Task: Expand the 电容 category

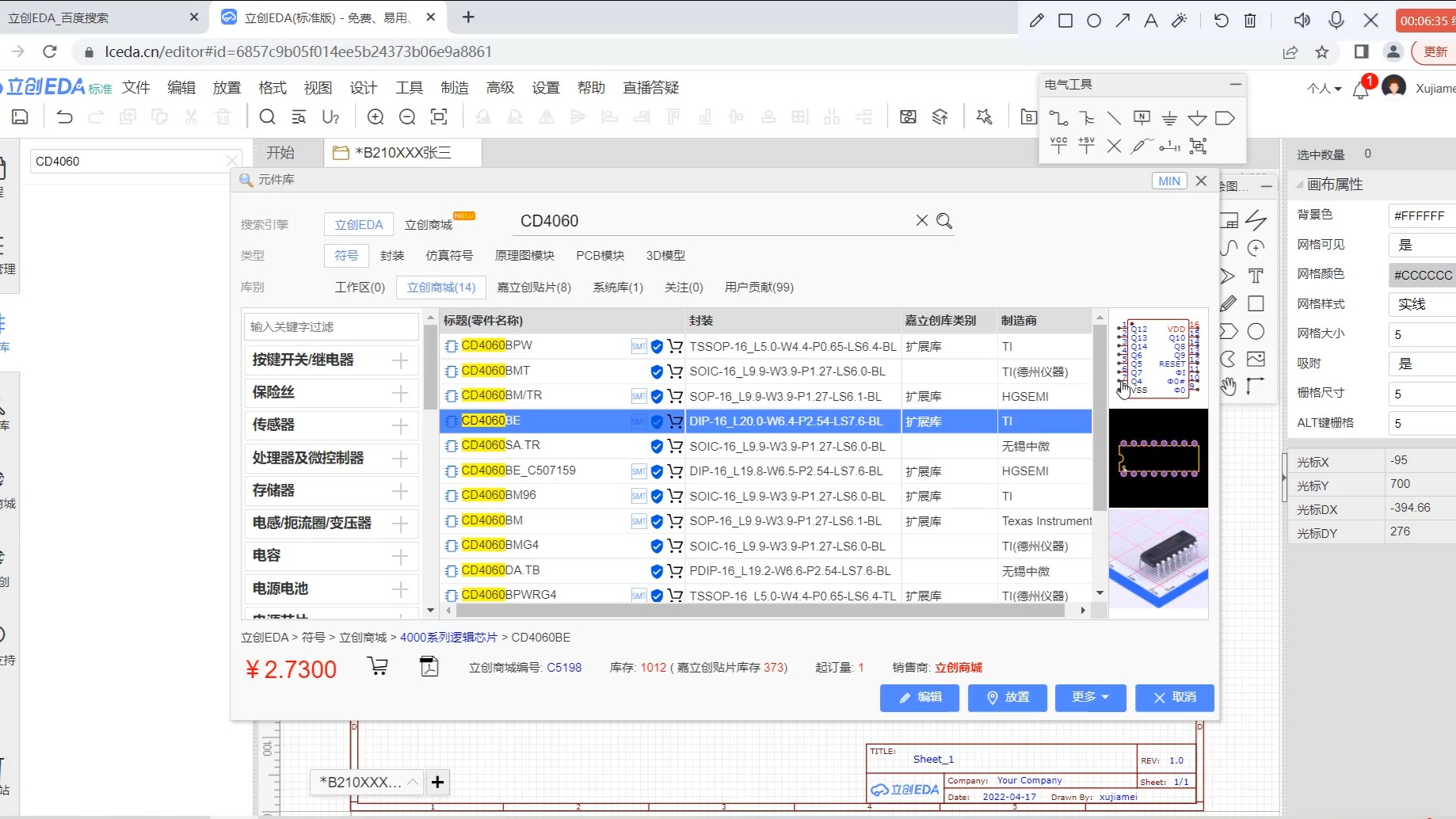Action: pos(400,556)
